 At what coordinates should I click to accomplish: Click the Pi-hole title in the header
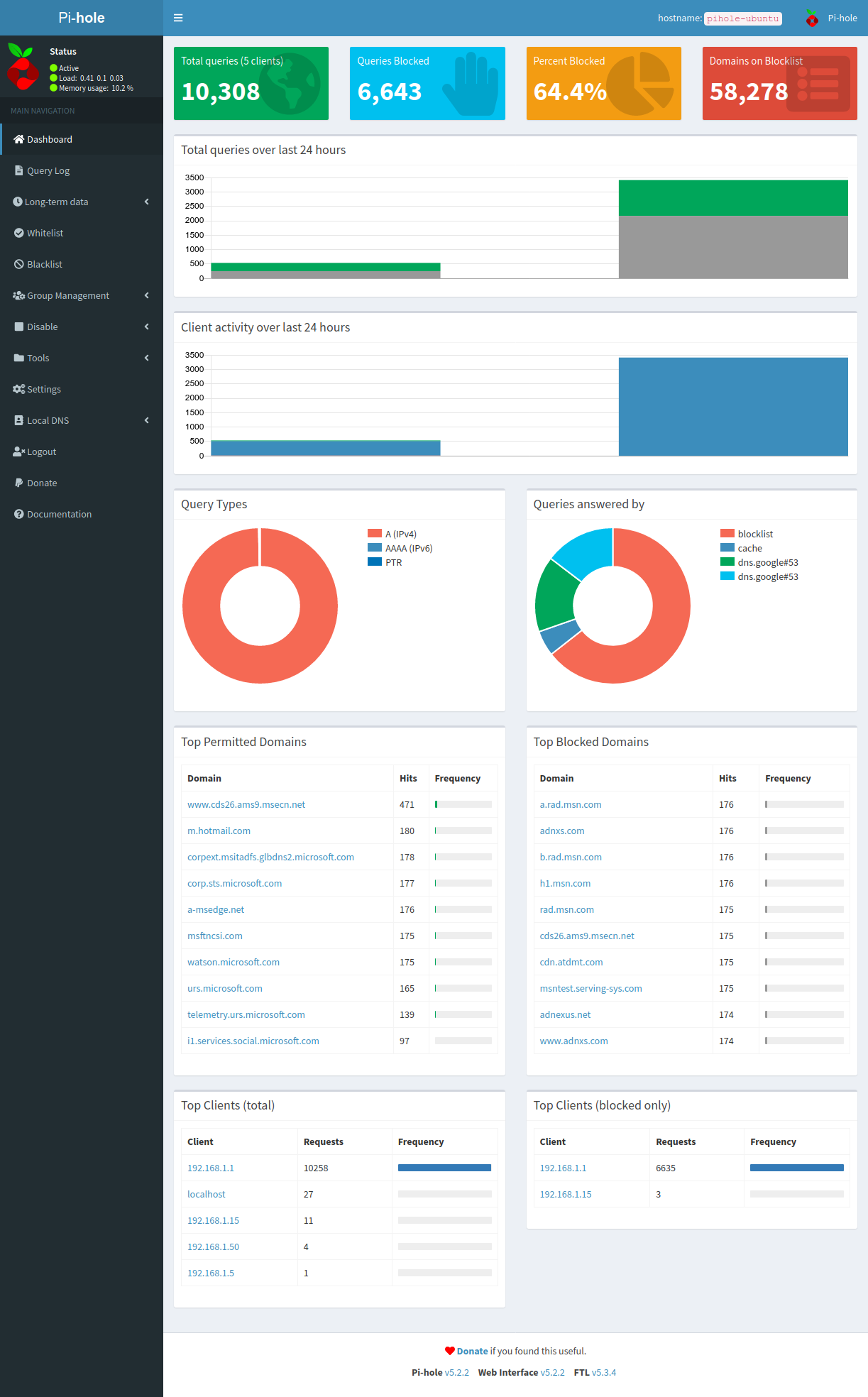tap(82, 18)
